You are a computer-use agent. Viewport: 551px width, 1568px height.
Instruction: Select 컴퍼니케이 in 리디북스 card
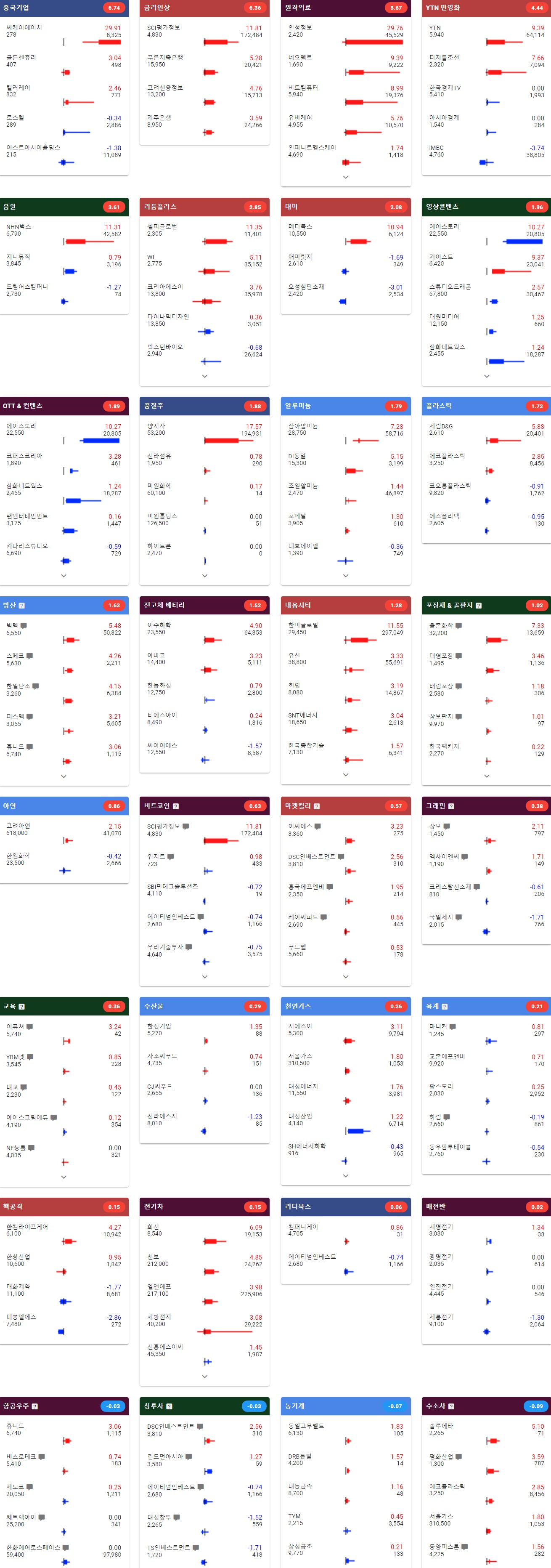[303, 1227]
